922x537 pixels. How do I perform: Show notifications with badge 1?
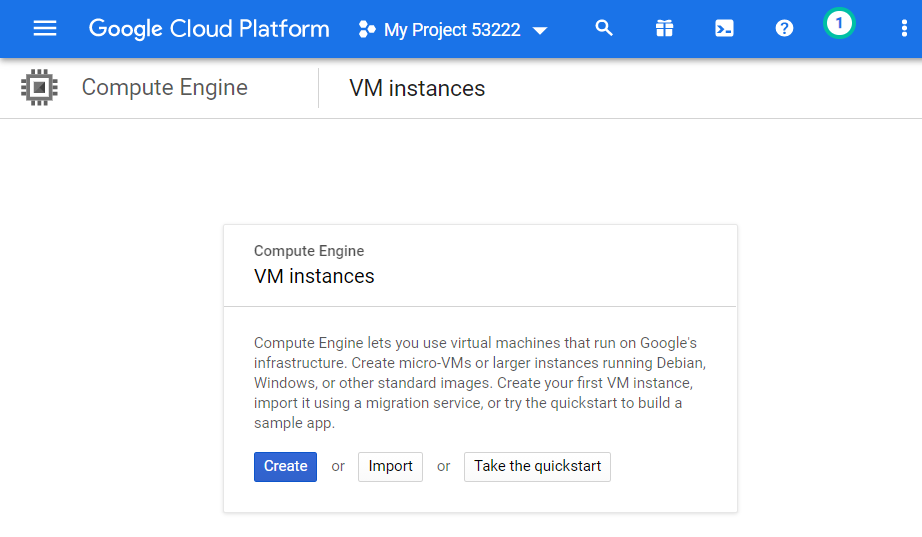tap(839, 23)
